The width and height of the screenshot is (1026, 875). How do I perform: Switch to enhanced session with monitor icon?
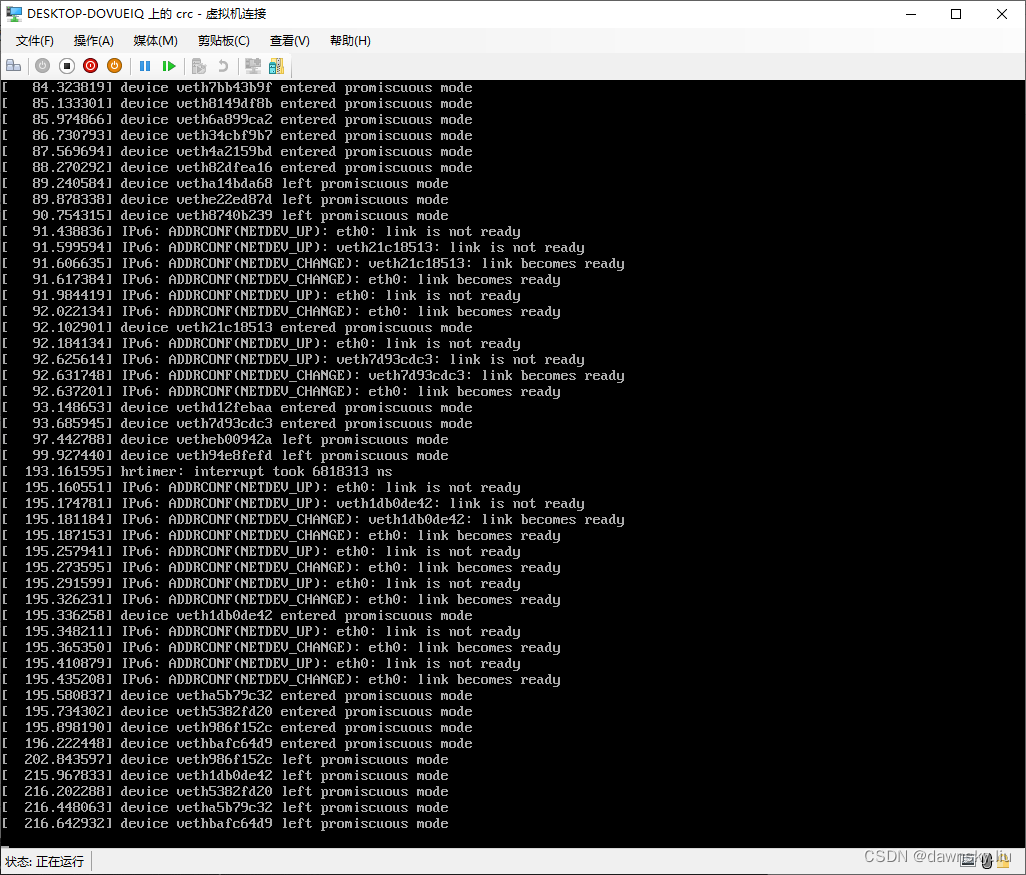(x=252, y=66)
